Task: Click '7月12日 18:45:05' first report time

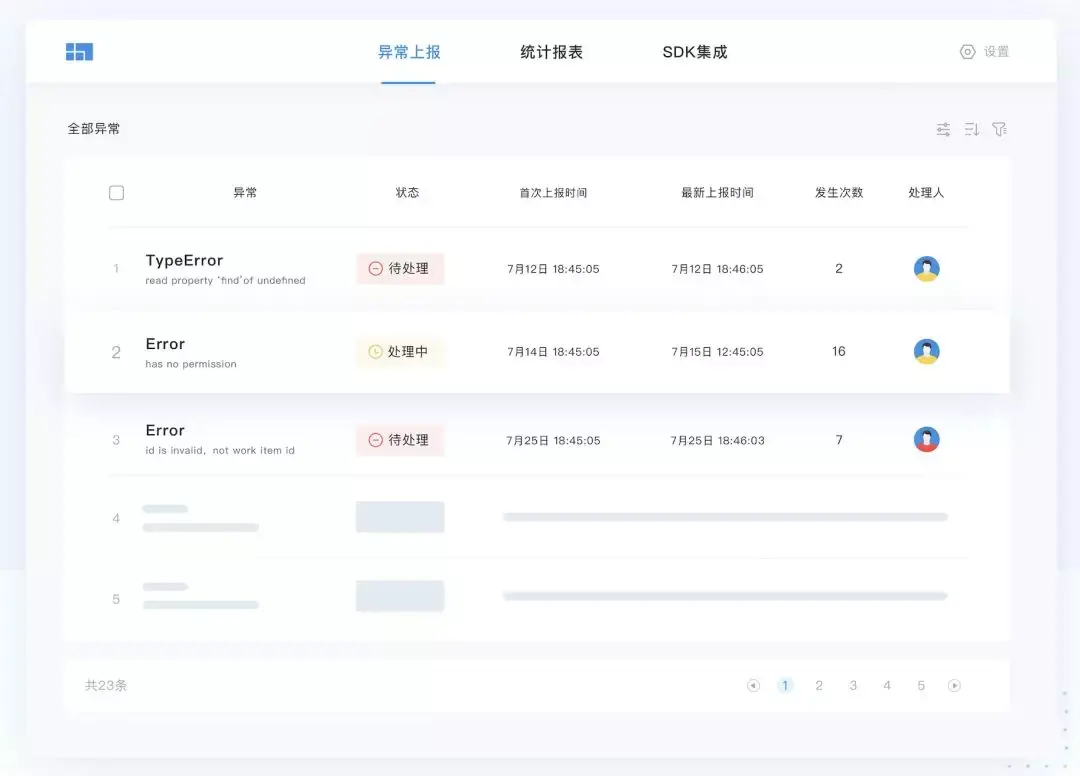Action: pyautogui.click(x=553, y=269)
